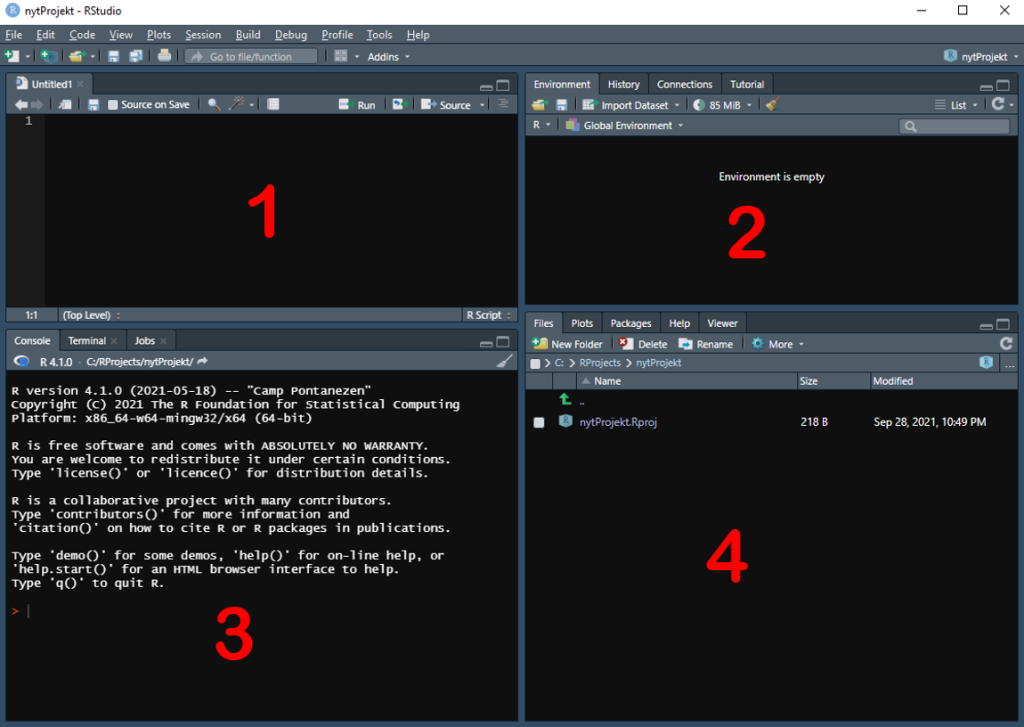Open the nytProjekt.Rproj file link
1024x727 pixels.
click(618, 422)
